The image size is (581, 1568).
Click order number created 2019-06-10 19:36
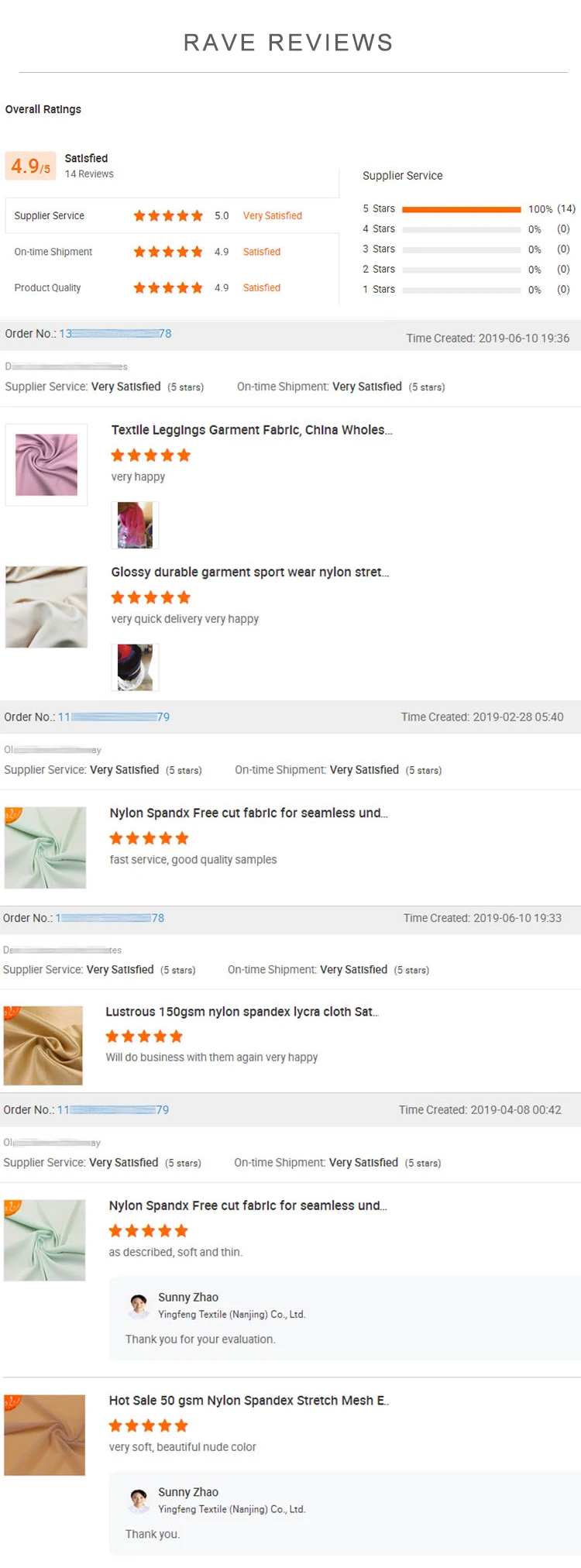115,334
